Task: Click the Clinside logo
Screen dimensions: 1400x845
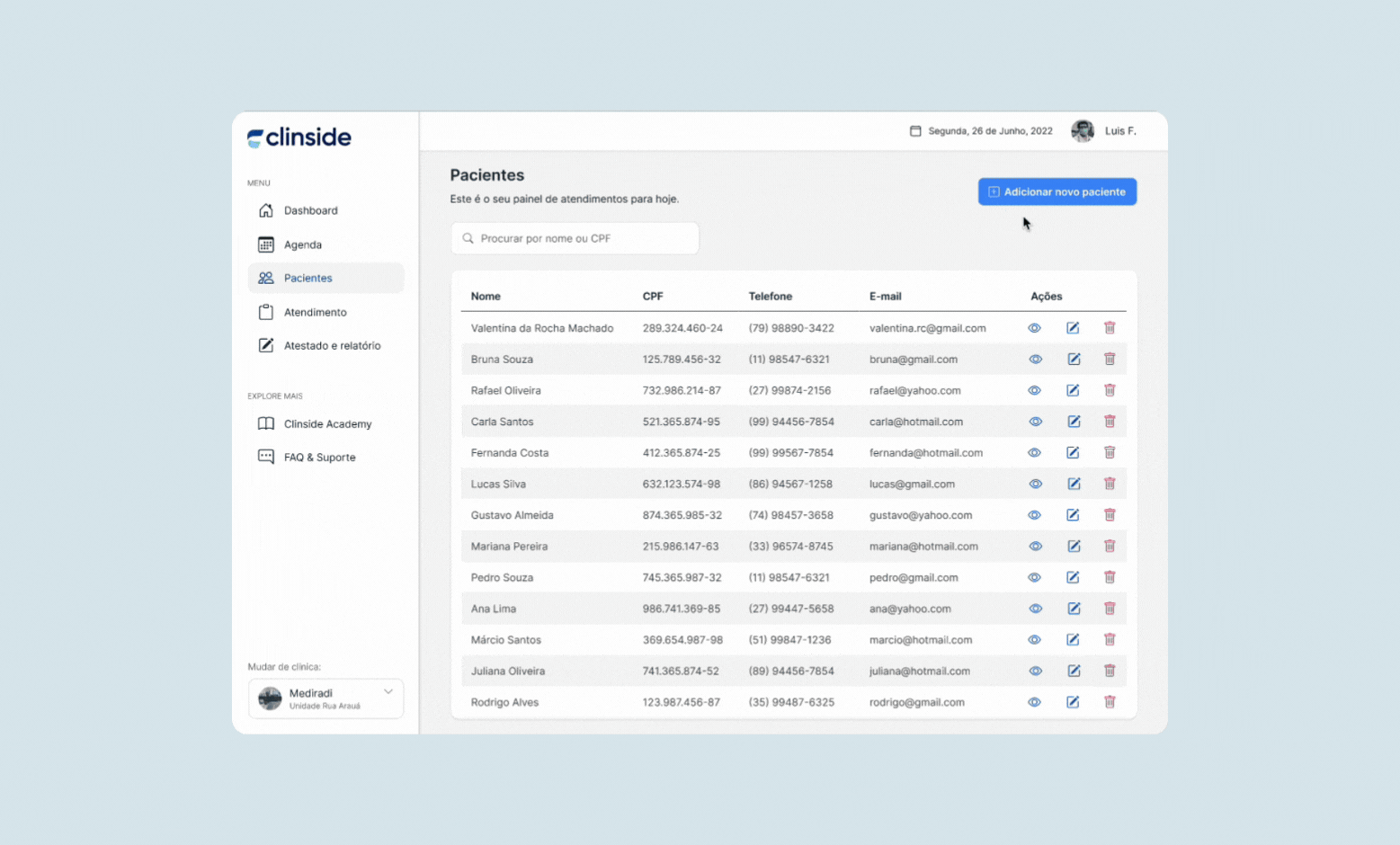Action: coord(298,137)
